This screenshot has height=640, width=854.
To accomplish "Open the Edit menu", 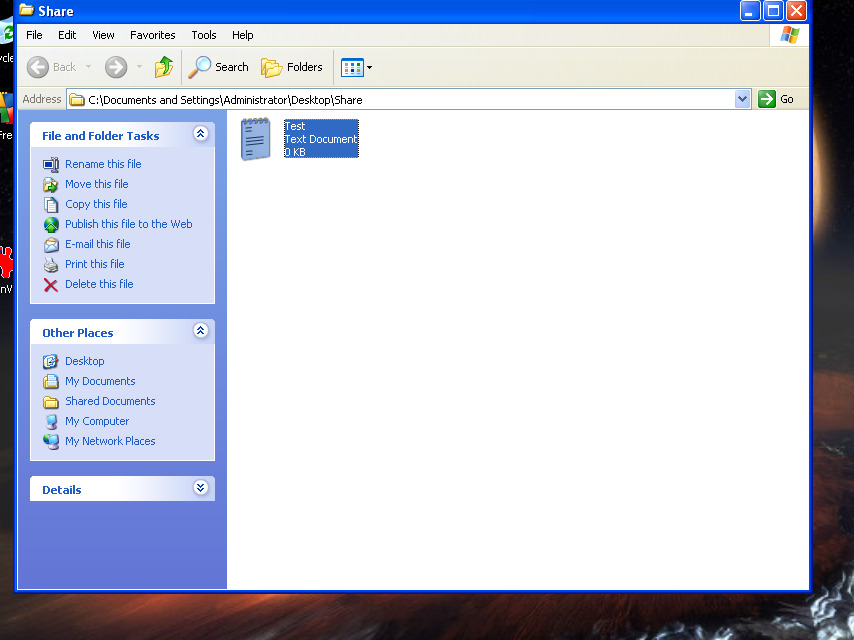I will point(67,35).
